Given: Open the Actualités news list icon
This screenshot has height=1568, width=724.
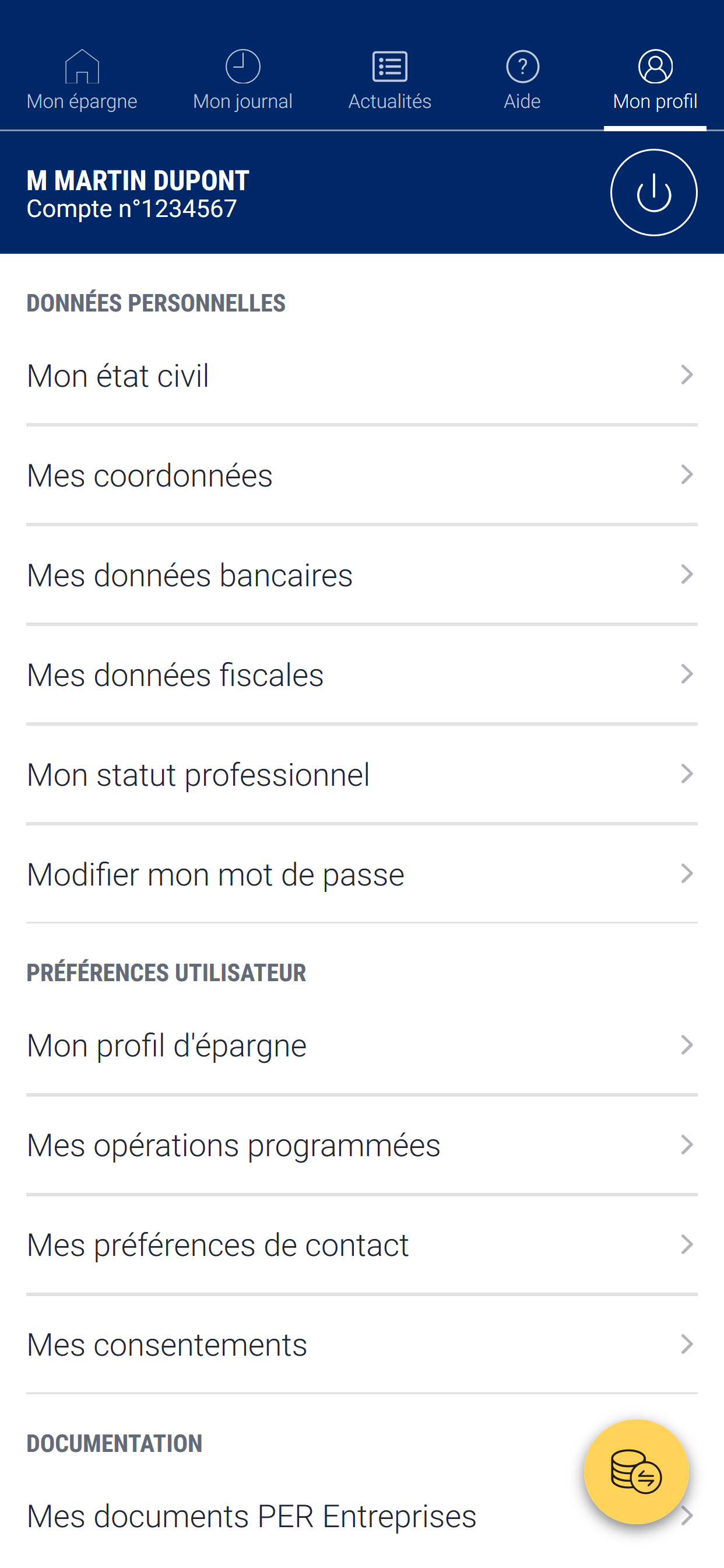Looking at the screenshot, I should tap(389, 66).
